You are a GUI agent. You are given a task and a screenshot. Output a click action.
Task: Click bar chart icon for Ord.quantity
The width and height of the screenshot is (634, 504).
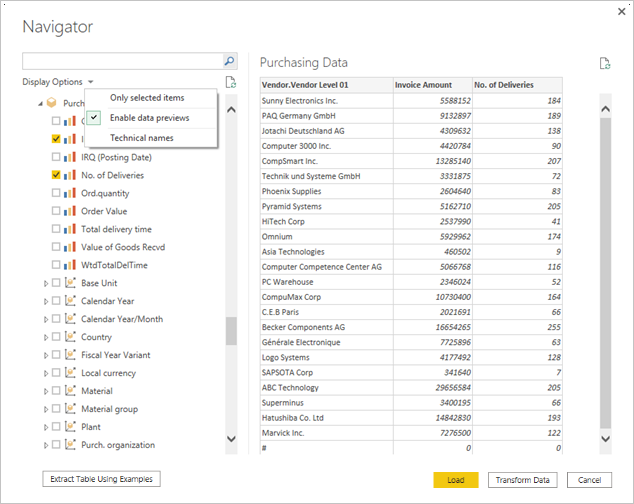coord(70,193)
